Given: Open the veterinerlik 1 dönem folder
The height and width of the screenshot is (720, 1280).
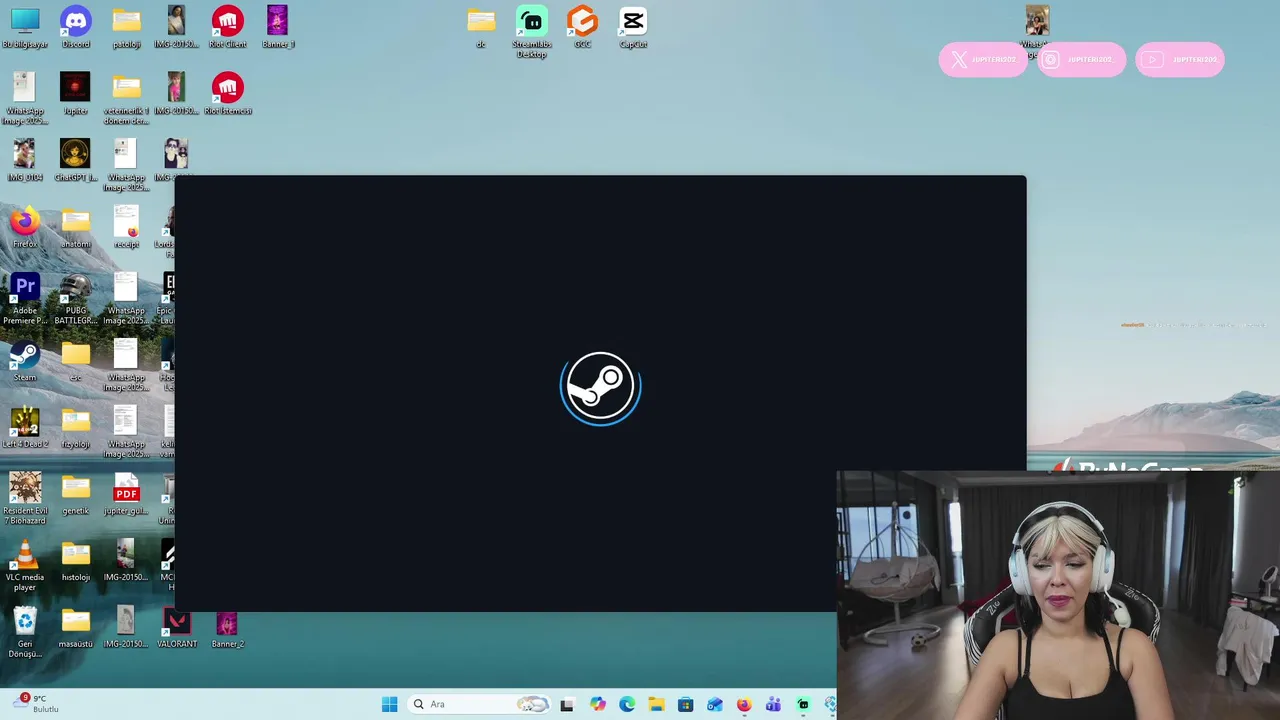Looking at the screenshot, I should [x=126, y=99].
